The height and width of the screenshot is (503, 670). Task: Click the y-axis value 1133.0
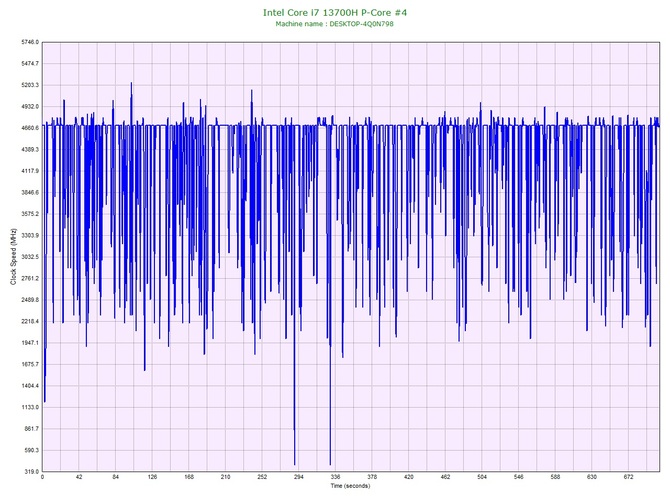[29, 407]
